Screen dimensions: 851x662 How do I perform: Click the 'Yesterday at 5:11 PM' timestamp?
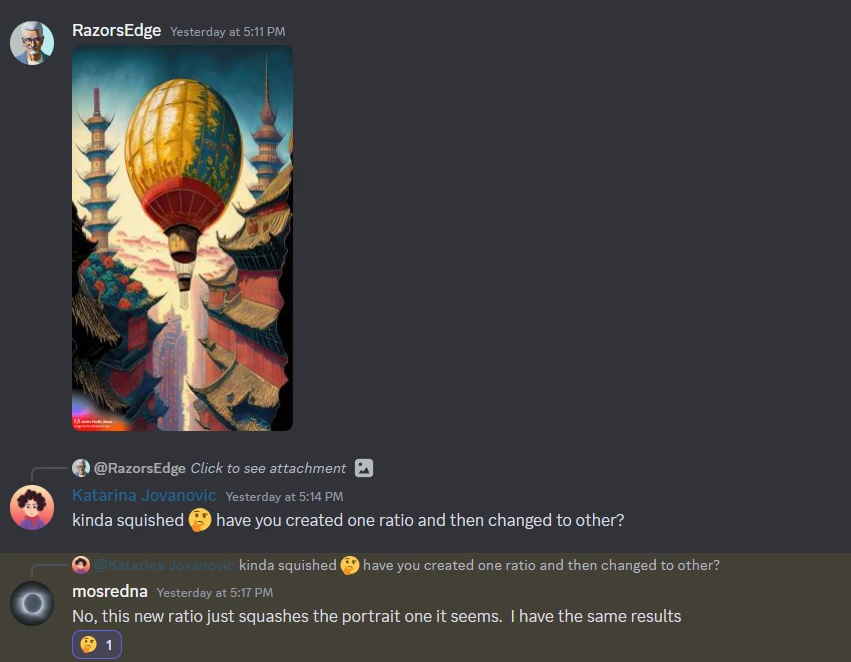[227, 31]
